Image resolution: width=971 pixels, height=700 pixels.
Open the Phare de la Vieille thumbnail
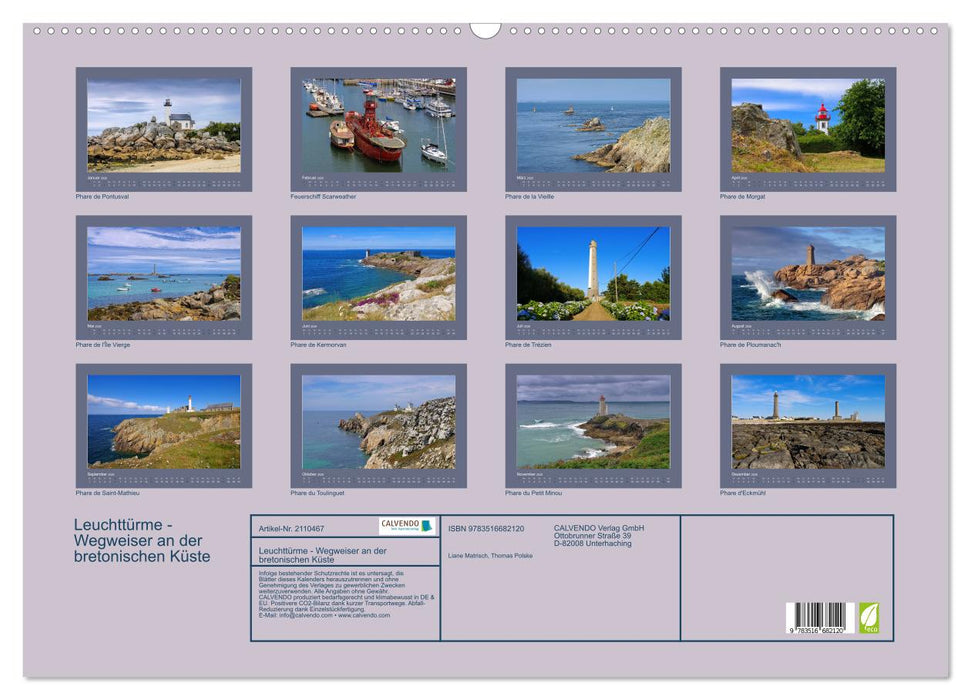[x=593, y=125]
